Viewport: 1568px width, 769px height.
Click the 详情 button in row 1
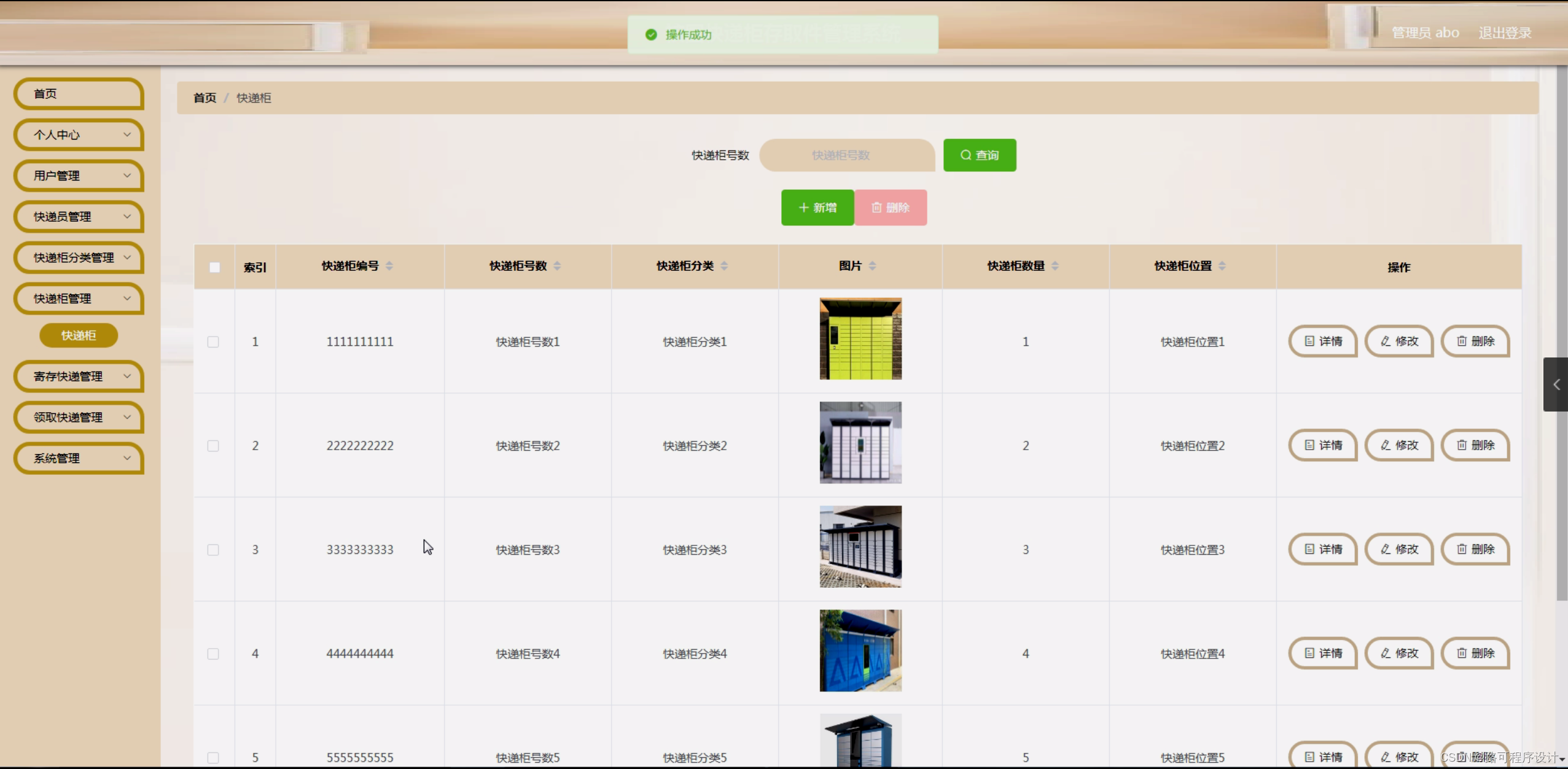(1322, 342)
